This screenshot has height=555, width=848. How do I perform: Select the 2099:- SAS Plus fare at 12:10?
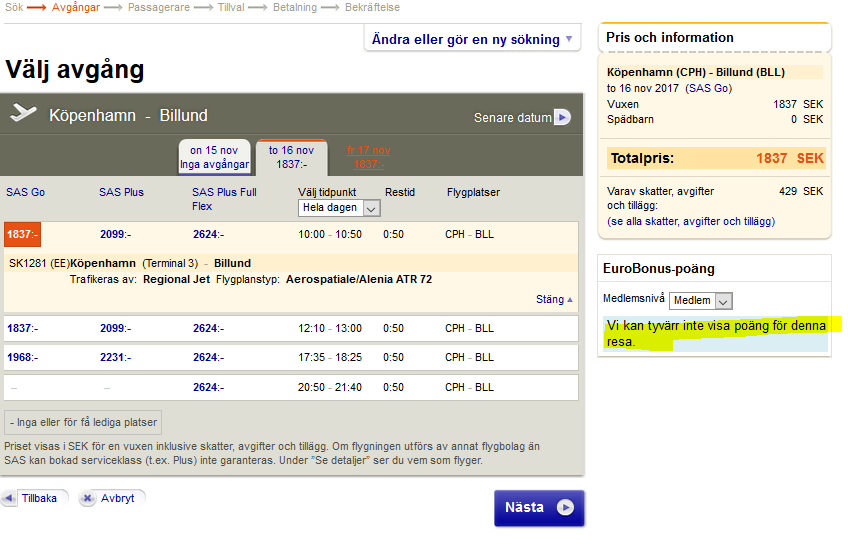[x=115, y=328]
